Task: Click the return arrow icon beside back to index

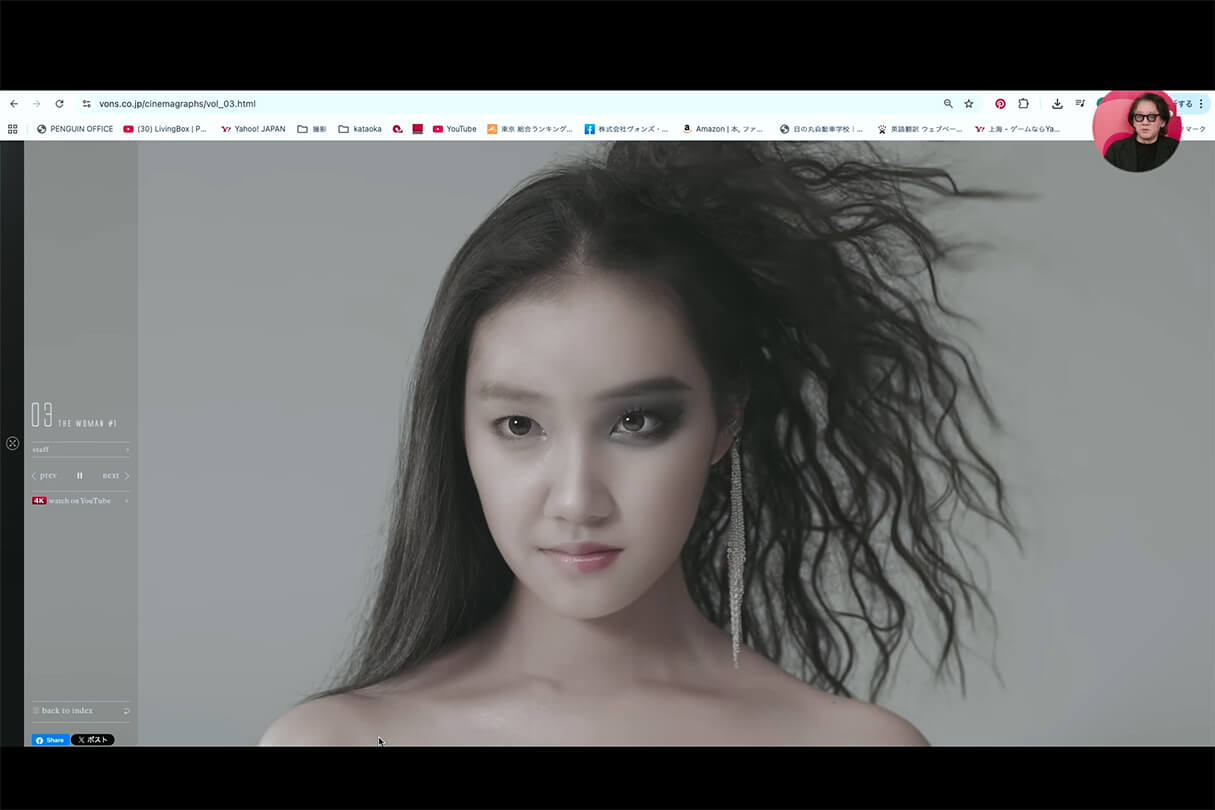Action: tap(126, 711)
